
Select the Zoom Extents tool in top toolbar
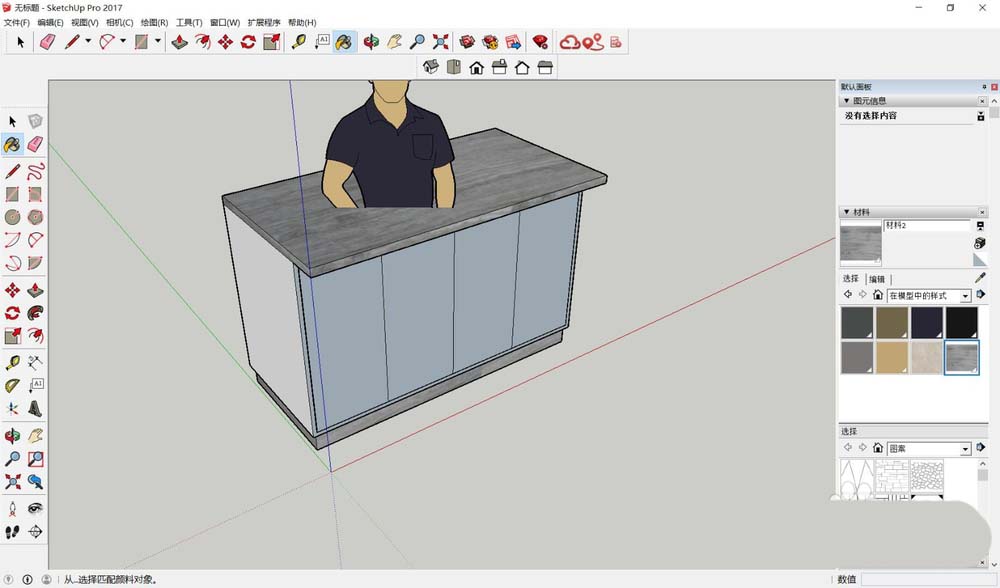440,41
